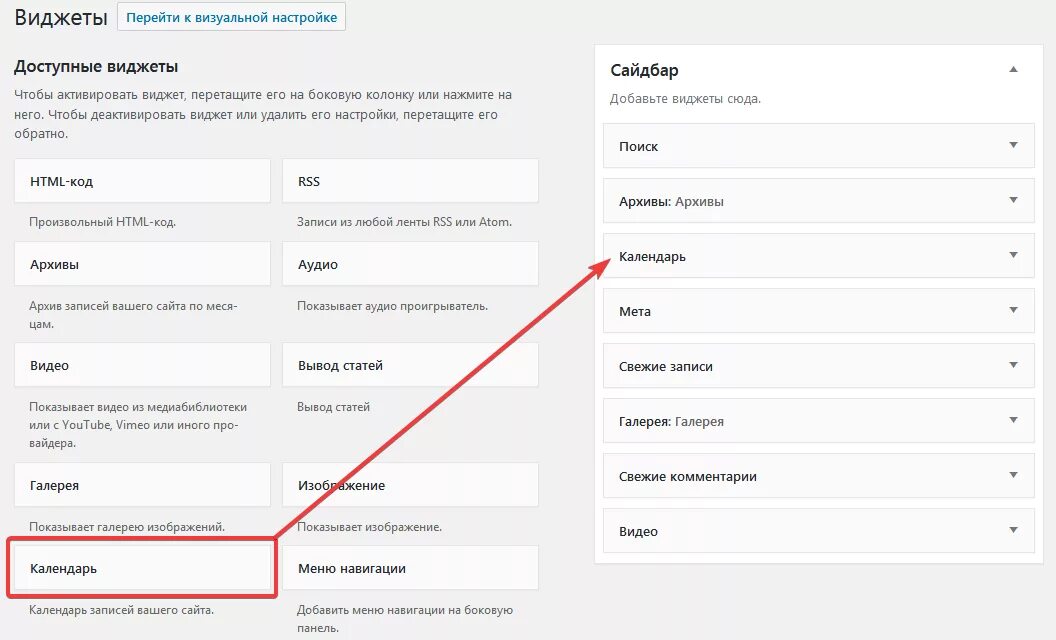Expand the Календарь sidebar widget arrow

(x=1013, y=255)
